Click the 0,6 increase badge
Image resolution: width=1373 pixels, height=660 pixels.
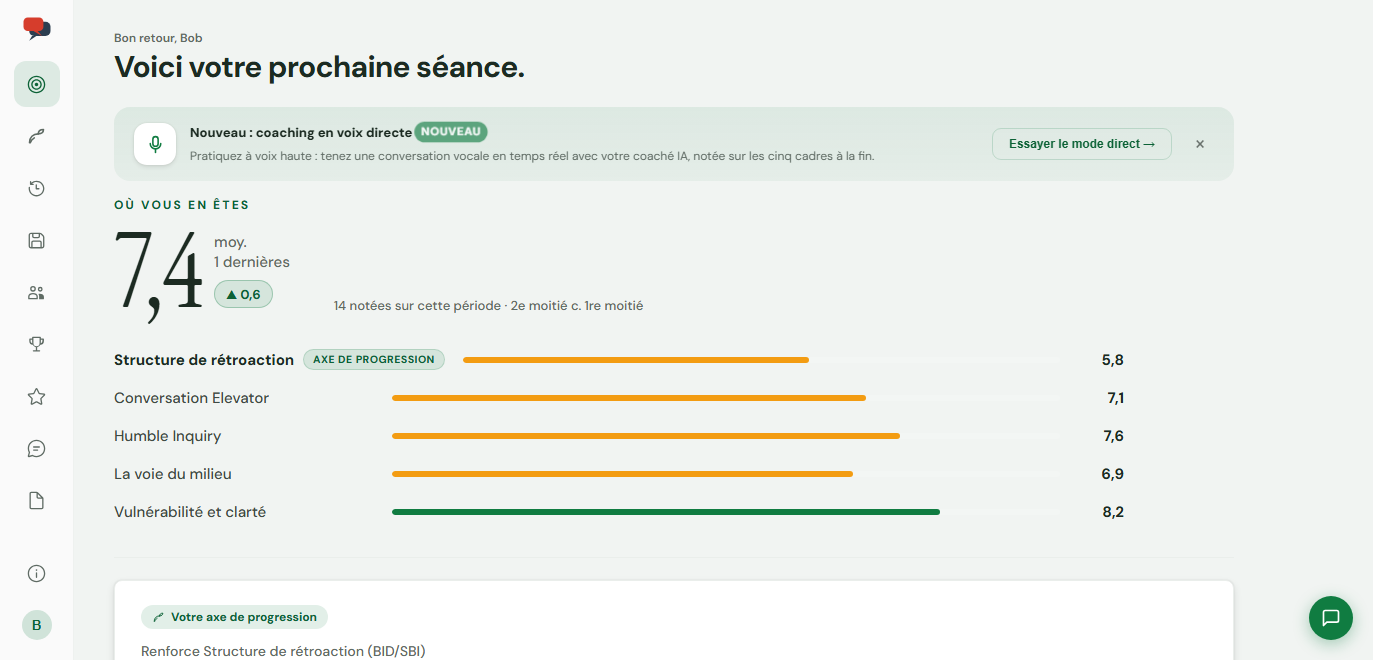243,294
